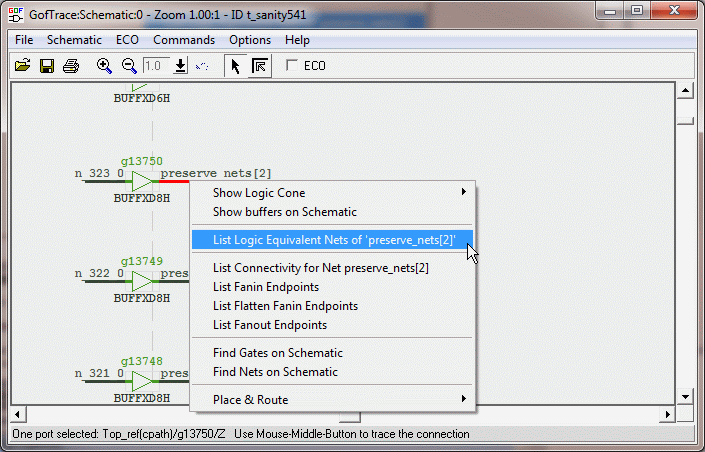Viewport: 705px width, 452px height.
Task: Click the BUFFXD6H cell label
Action: (x=142, y=98)
